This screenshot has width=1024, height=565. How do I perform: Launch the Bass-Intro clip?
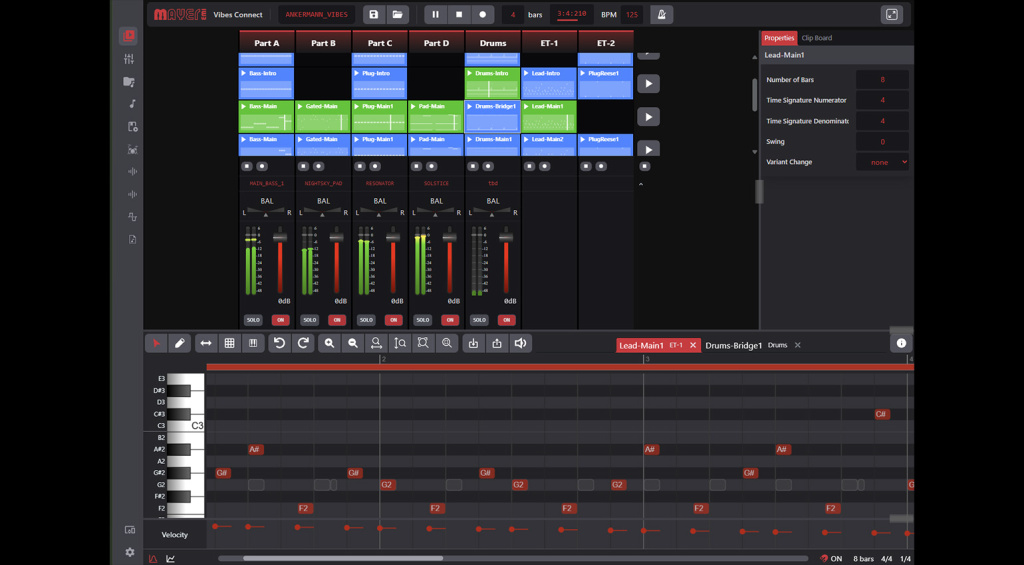coord(245,73)
